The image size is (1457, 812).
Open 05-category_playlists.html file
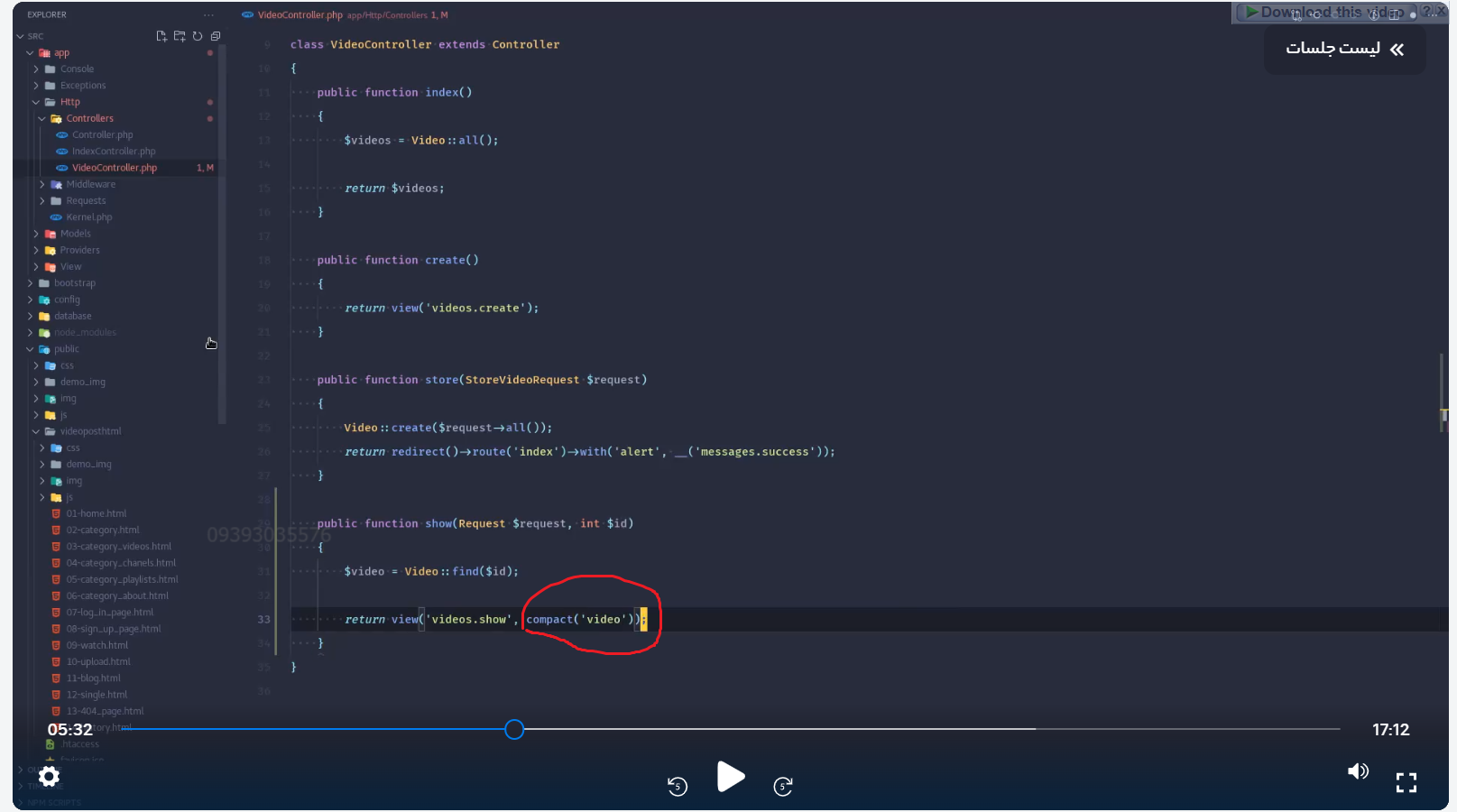122,579
